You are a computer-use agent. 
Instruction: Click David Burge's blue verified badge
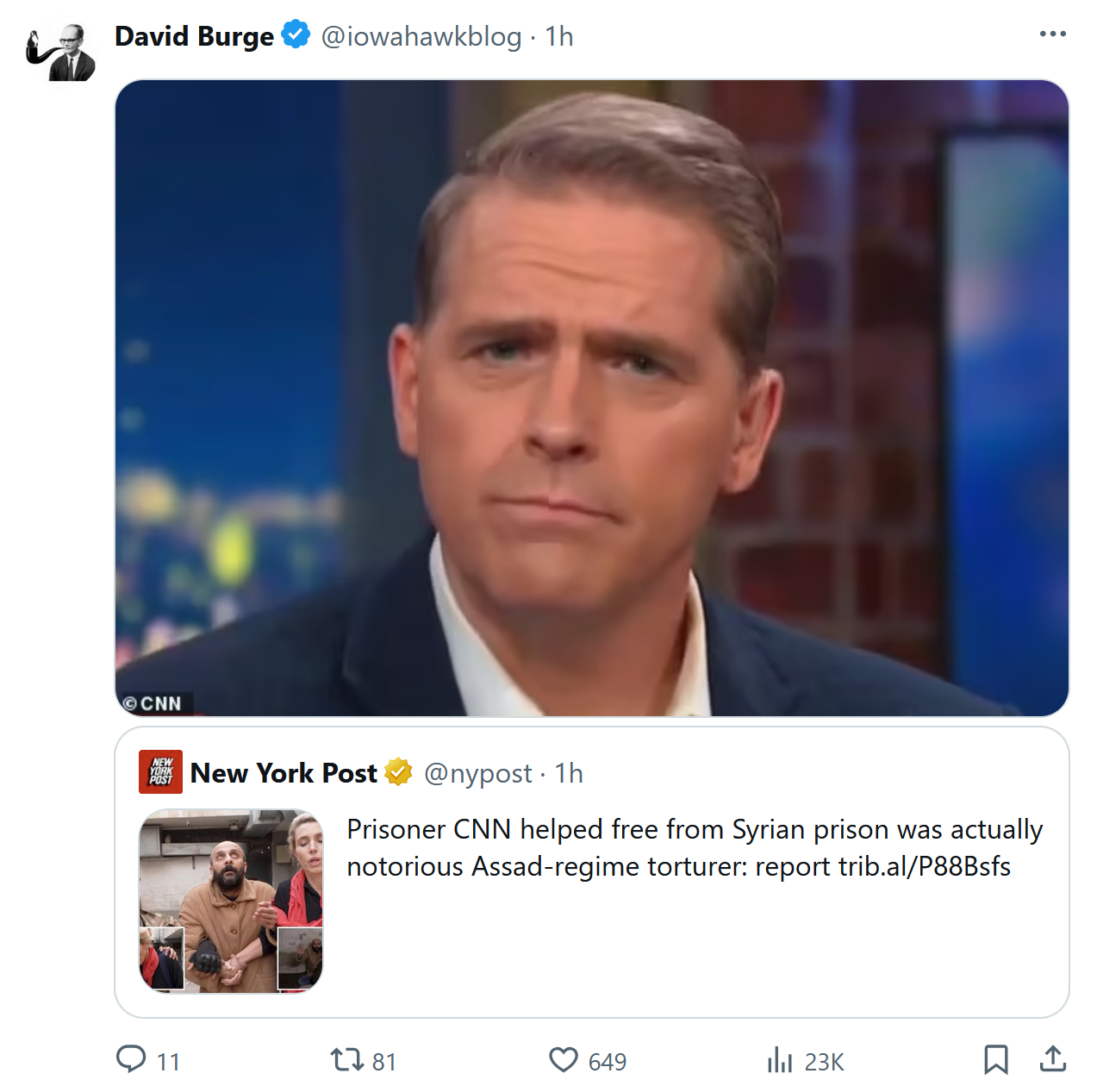(x=296, y=35)
